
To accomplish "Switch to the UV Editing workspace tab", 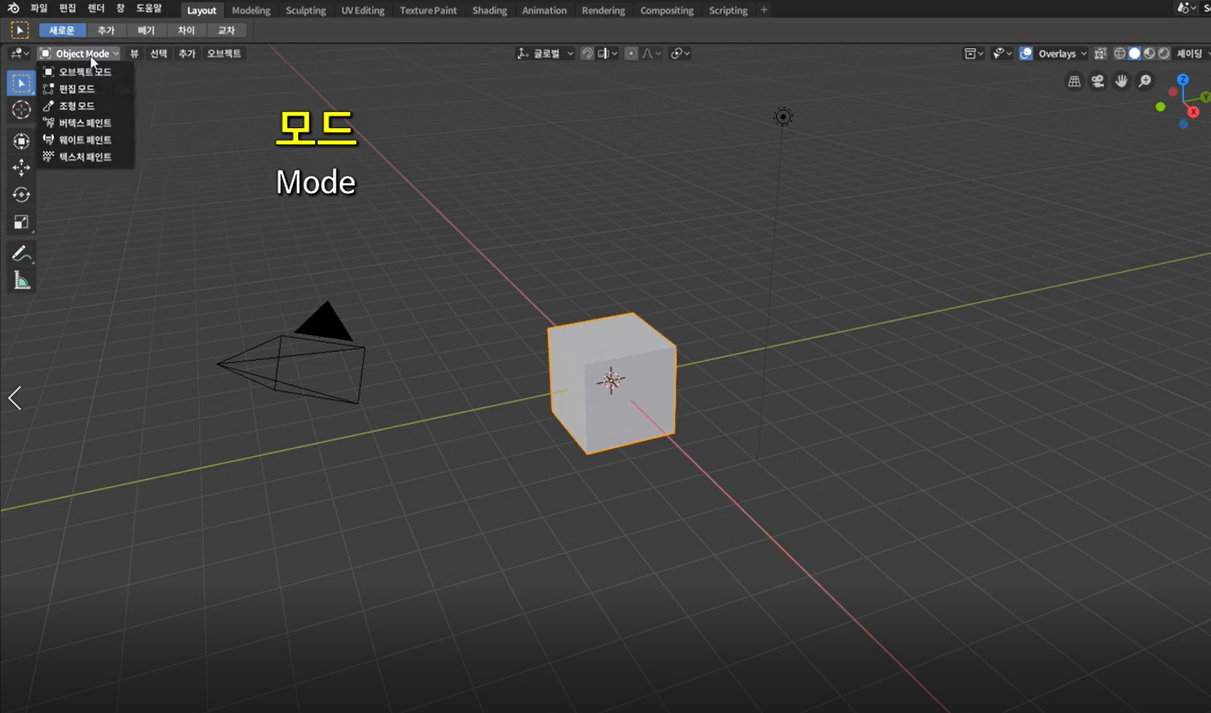I will pyautogui.click(x=363, y=10).
